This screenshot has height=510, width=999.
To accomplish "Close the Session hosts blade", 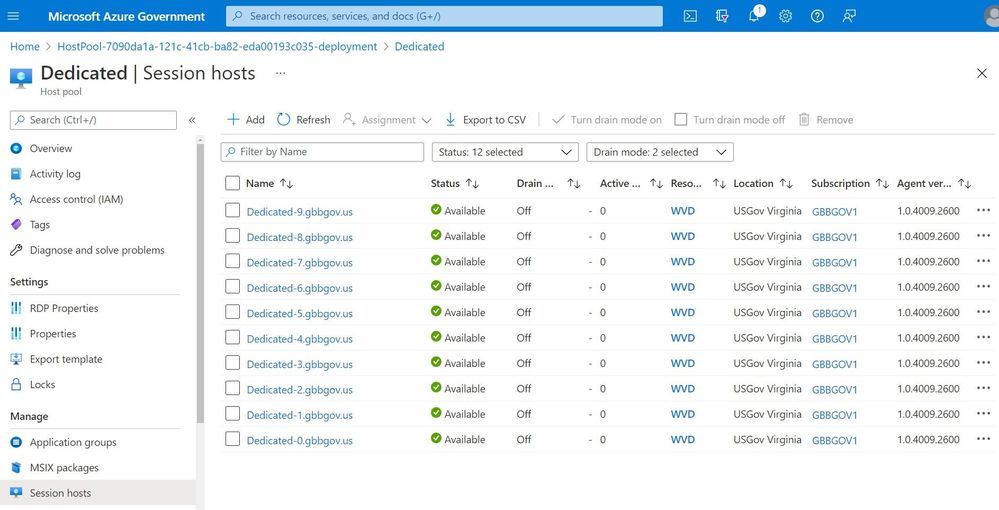I will tap(982, 73).
